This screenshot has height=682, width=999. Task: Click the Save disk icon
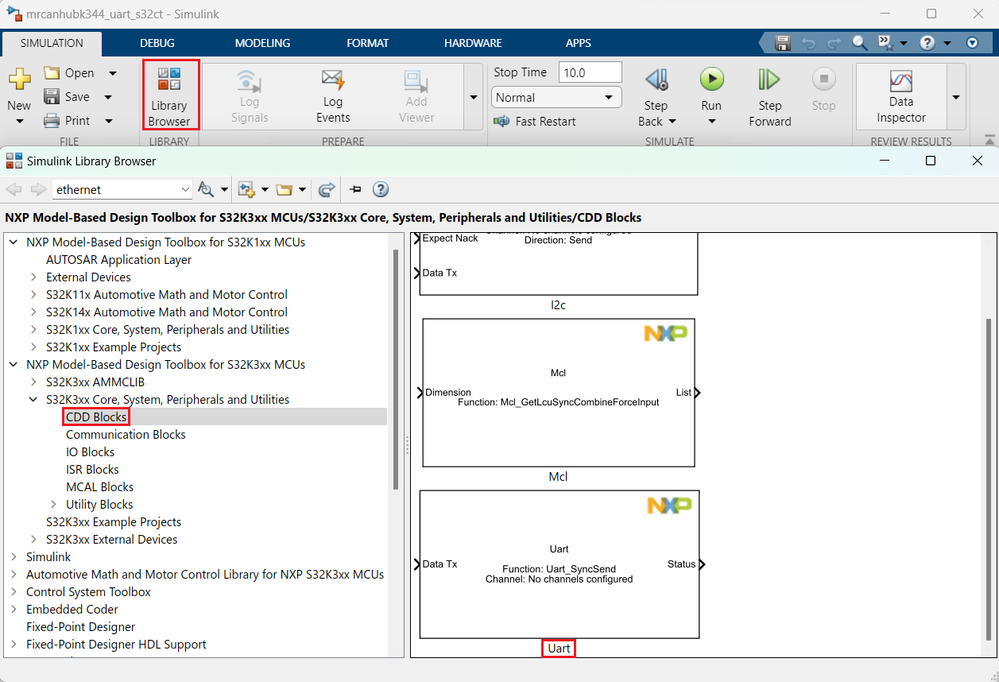(x=52, y=96)
